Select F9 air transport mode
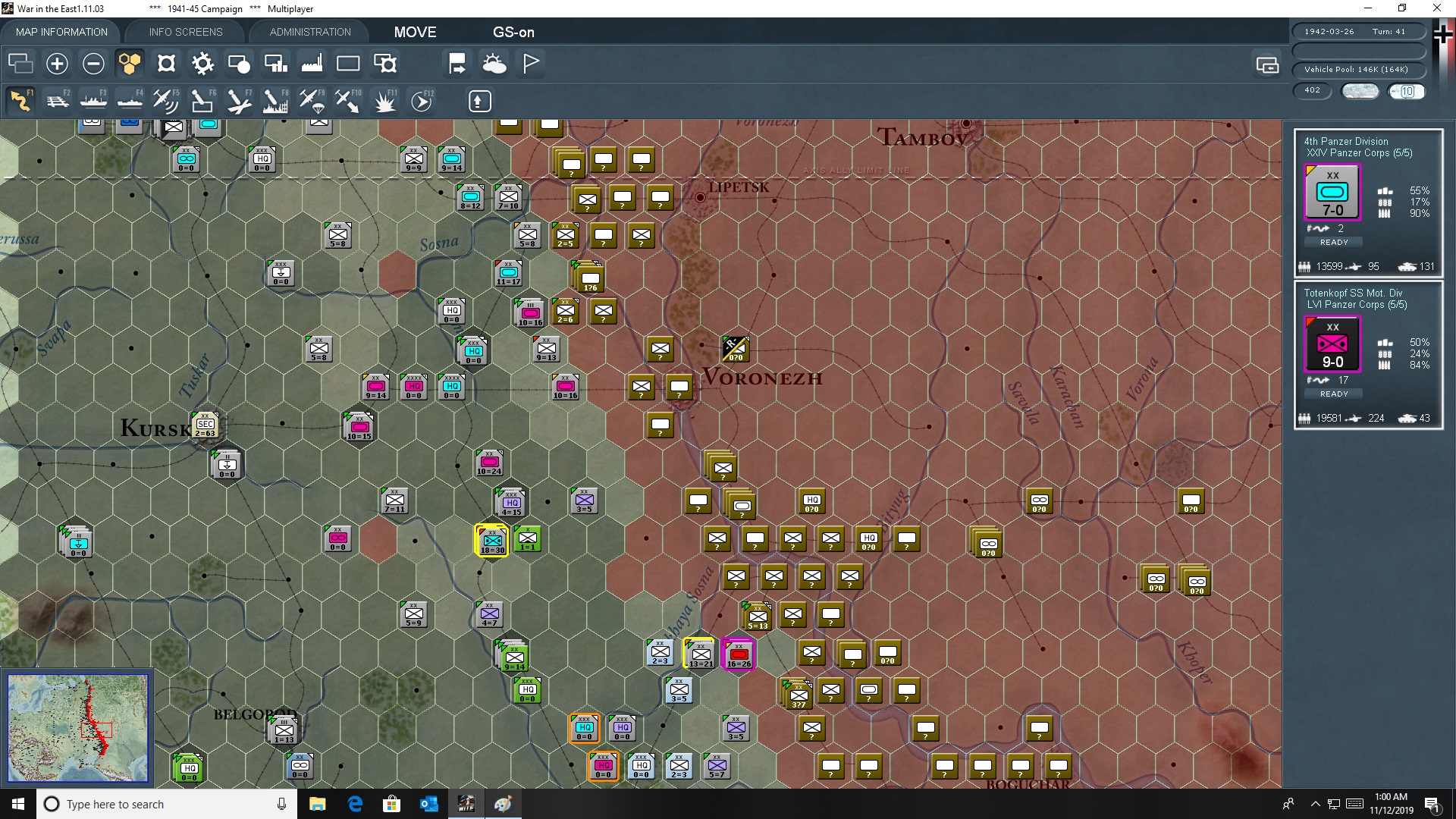1456x819 pixels. tap(312, 100)
